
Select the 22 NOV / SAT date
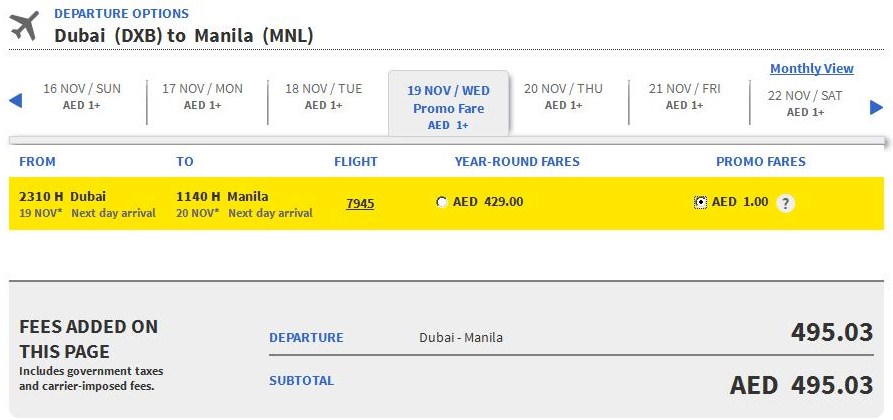click(x=805, y=103)
